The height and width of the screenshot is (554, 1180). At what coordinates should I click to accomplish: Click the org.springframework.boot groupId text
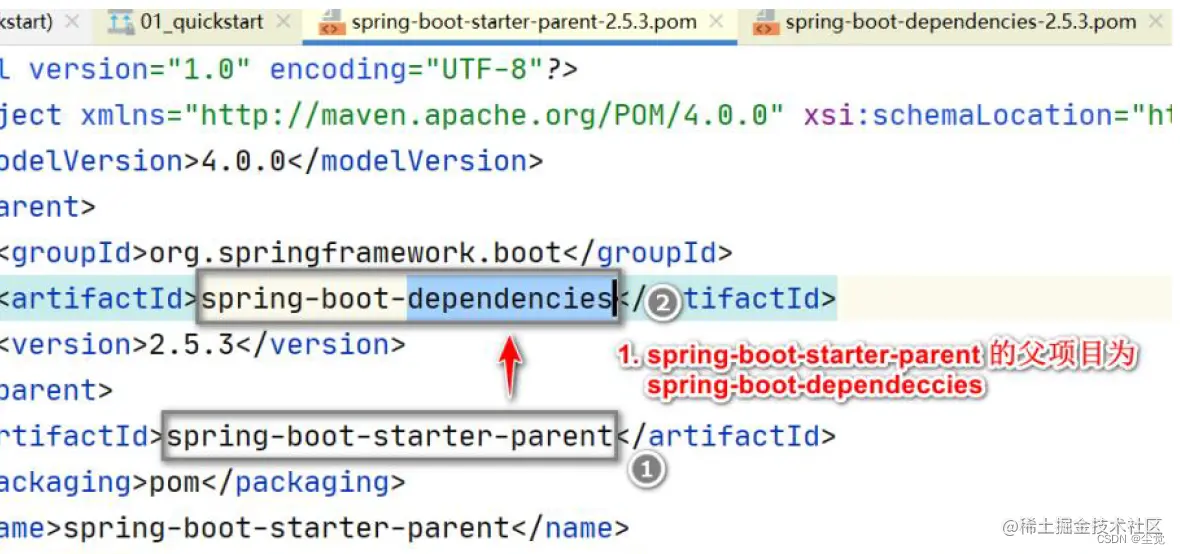pos(356,253)
